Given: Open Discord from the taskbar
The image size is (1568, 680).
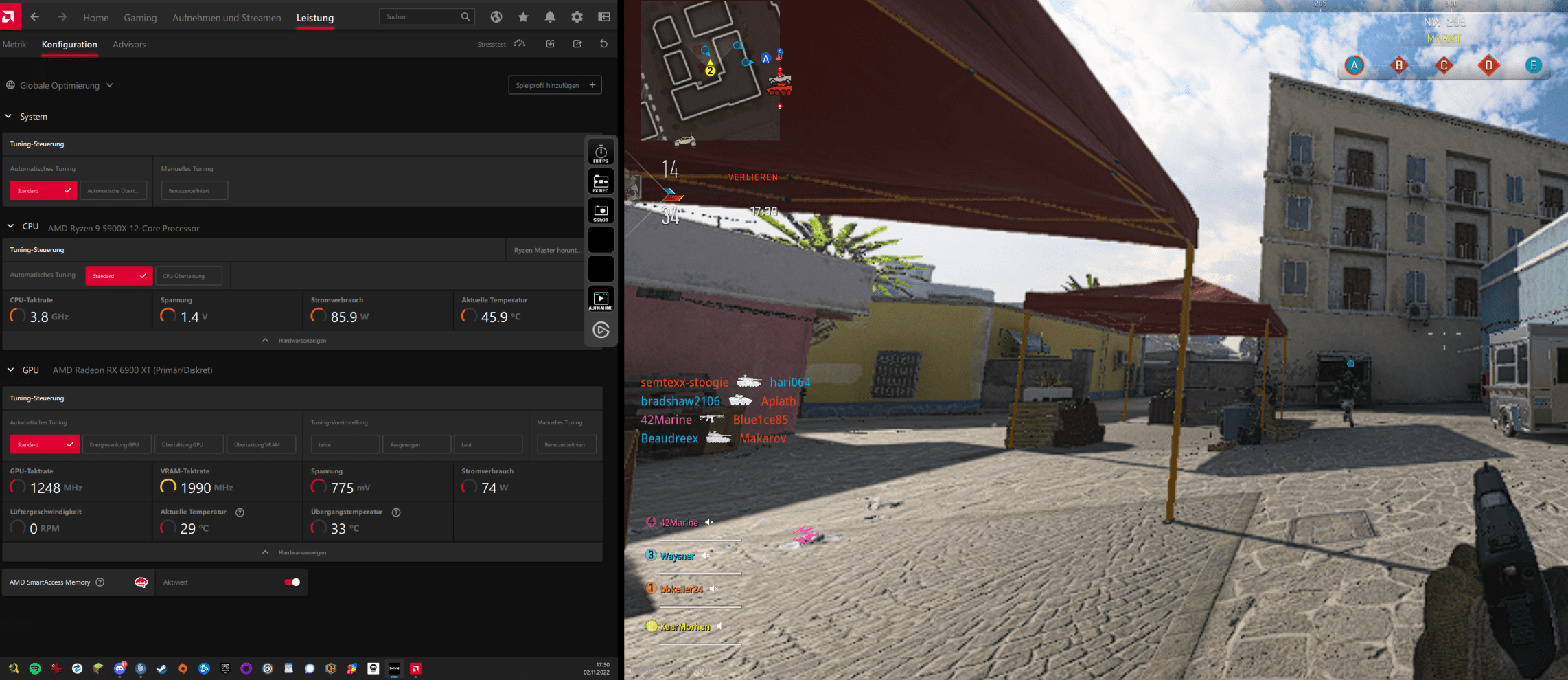Looking at the screenshot, I should coord(119,668).
